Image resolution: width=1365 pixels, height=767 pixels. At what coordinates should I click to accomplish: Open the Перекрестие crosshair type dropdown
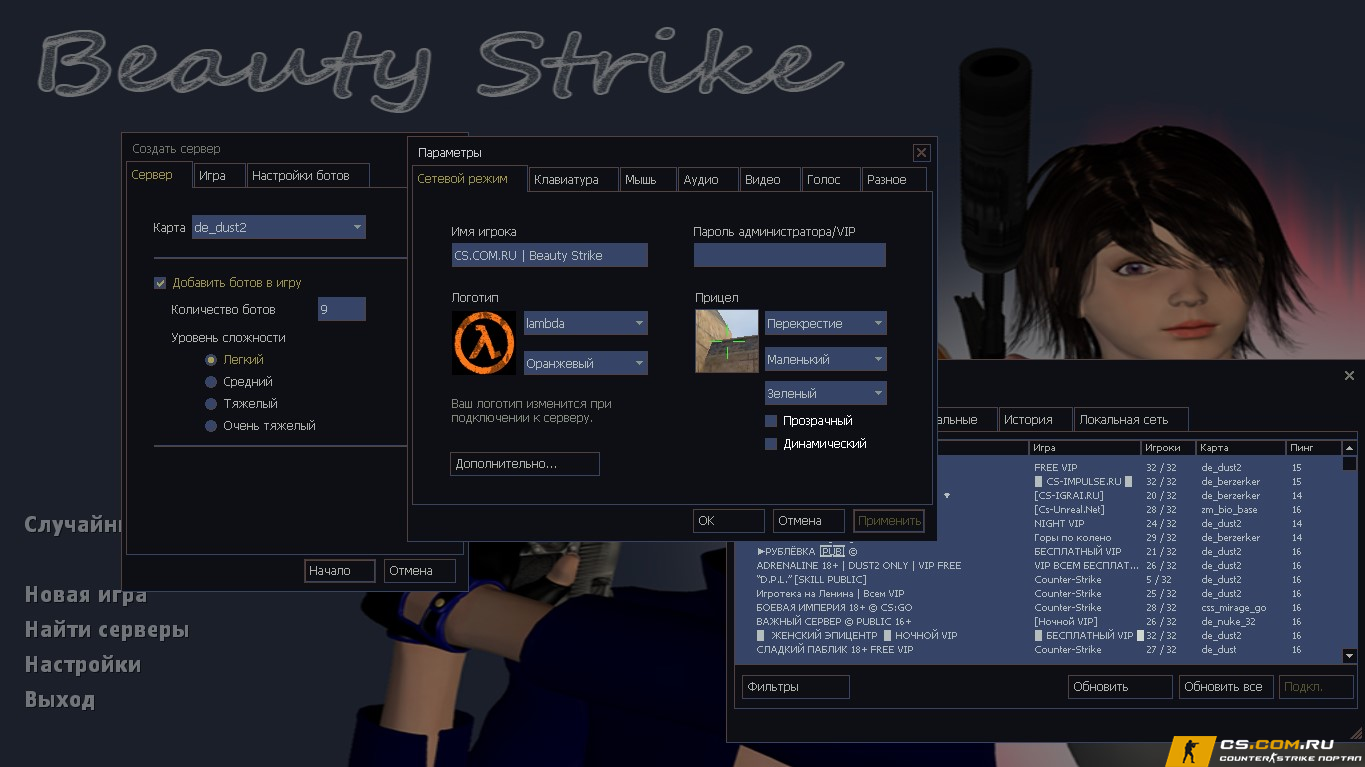826,323
